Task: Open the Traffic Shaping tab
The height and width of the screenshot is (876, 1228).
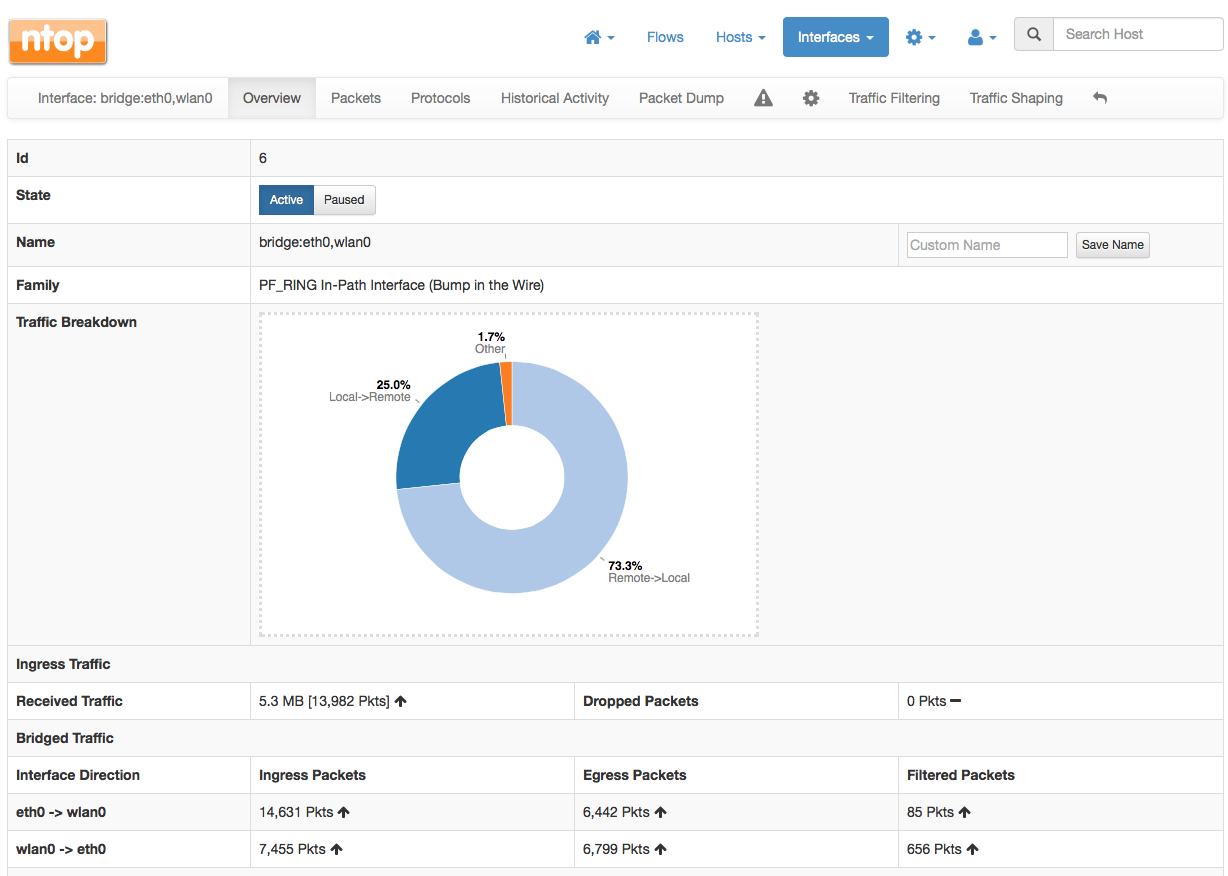Action: [x=1016, y=98]
